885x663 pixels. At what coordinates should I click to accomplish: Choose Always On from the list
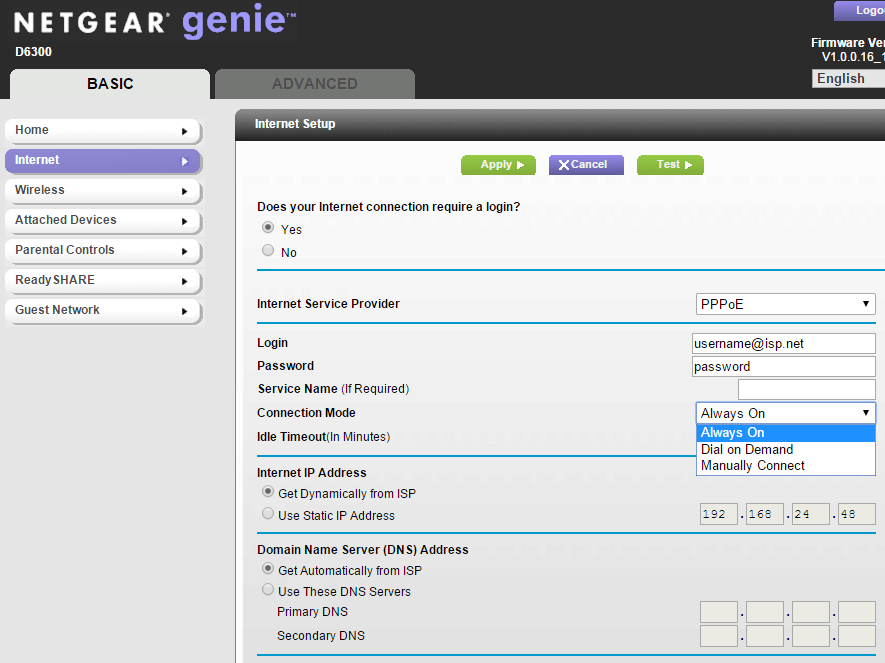pyautogui.click(x=786, y=433)
